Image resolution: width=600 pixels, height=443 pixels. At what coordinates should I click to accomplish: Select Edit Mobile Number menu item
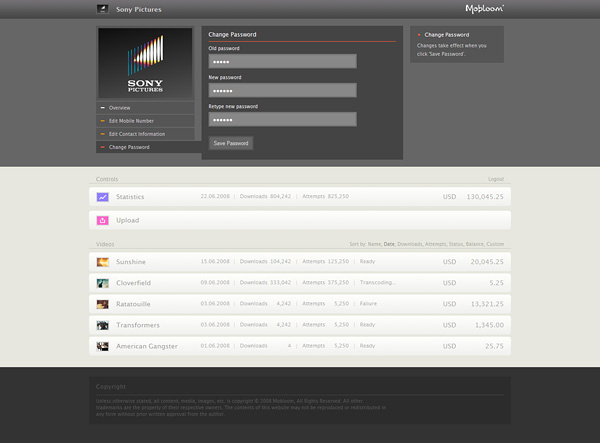coord(145,121)
